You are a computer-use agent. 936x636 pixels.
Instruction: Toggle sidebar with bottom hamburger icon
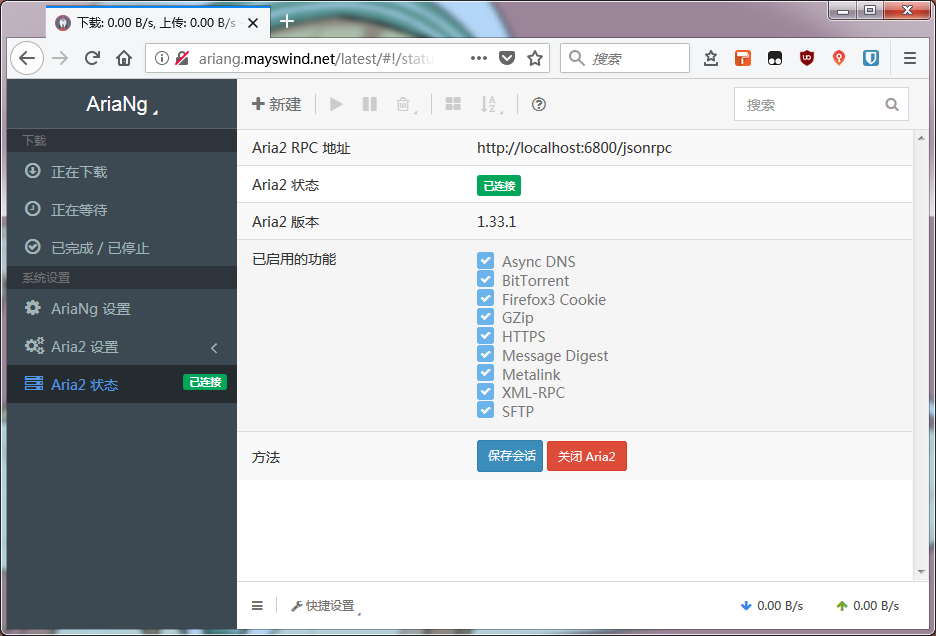257,606
